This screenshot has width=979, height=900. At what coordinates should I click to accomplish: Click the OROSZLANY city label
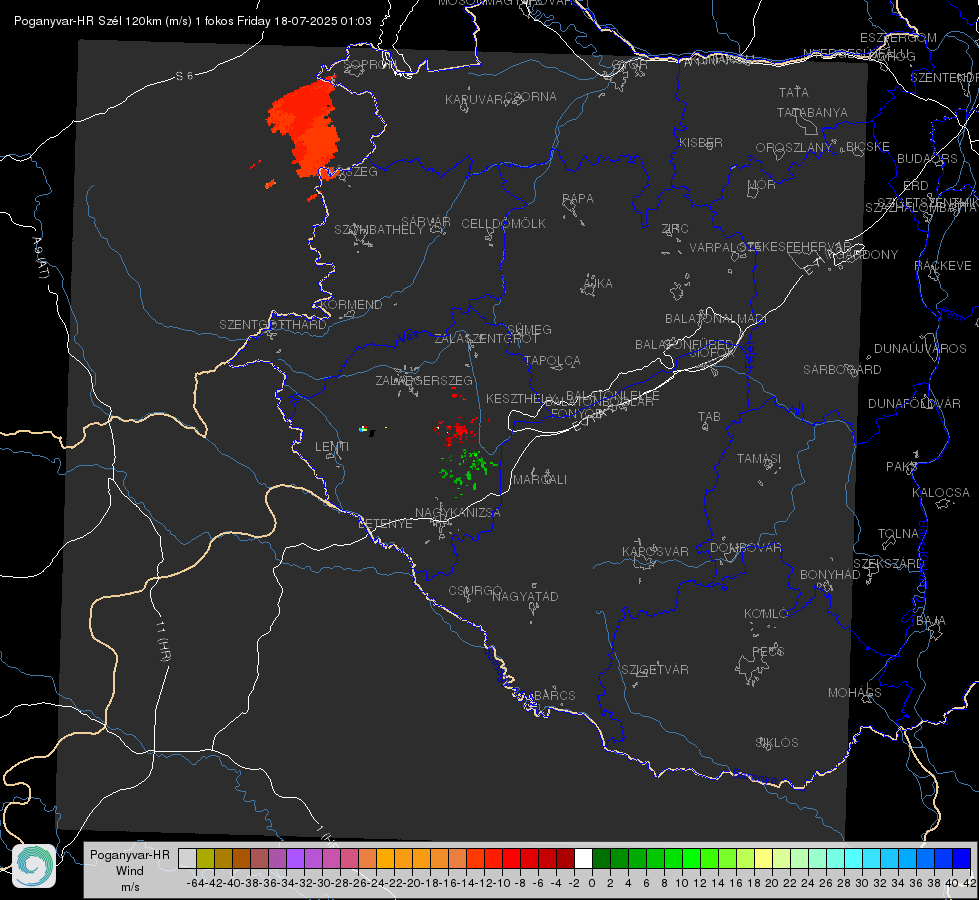tap(794, 148)
